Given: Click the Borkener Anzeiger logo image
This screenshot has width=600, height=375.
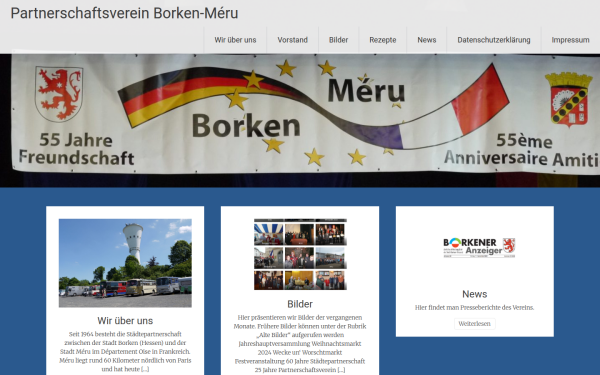Looking at the screenshot, I should pos(479,247).
